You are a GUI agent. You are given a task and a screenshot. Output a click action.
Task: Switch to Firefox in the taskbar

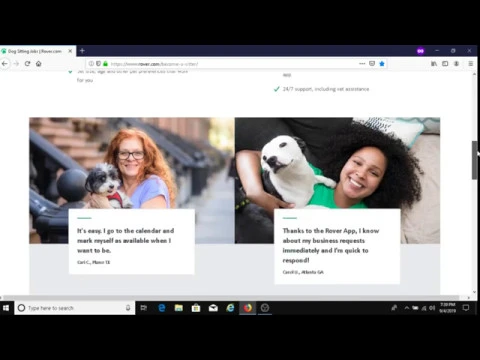[x=248, y=308]
